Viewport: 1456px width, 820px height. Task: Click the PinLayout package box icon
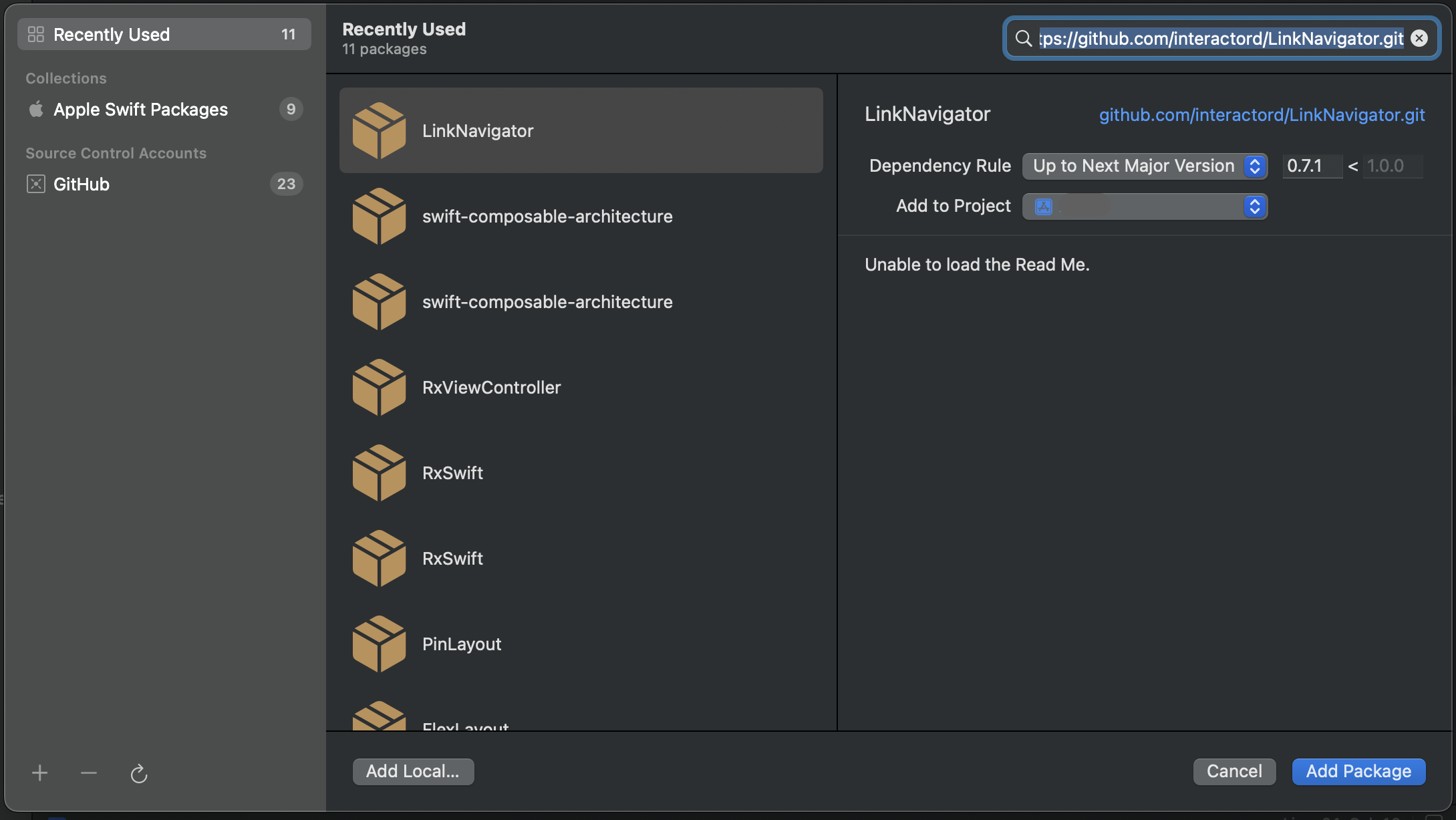[x=379, y=644]
